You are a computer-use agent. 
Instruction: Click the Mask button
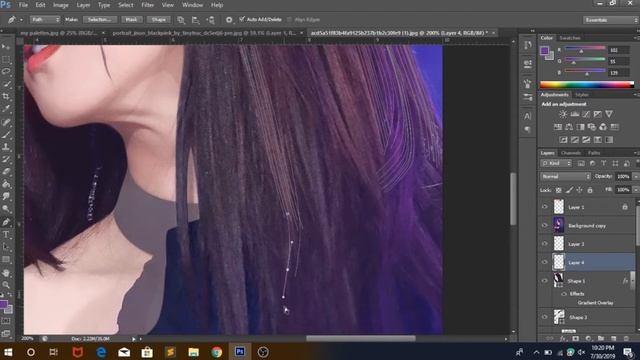(131, 20)
